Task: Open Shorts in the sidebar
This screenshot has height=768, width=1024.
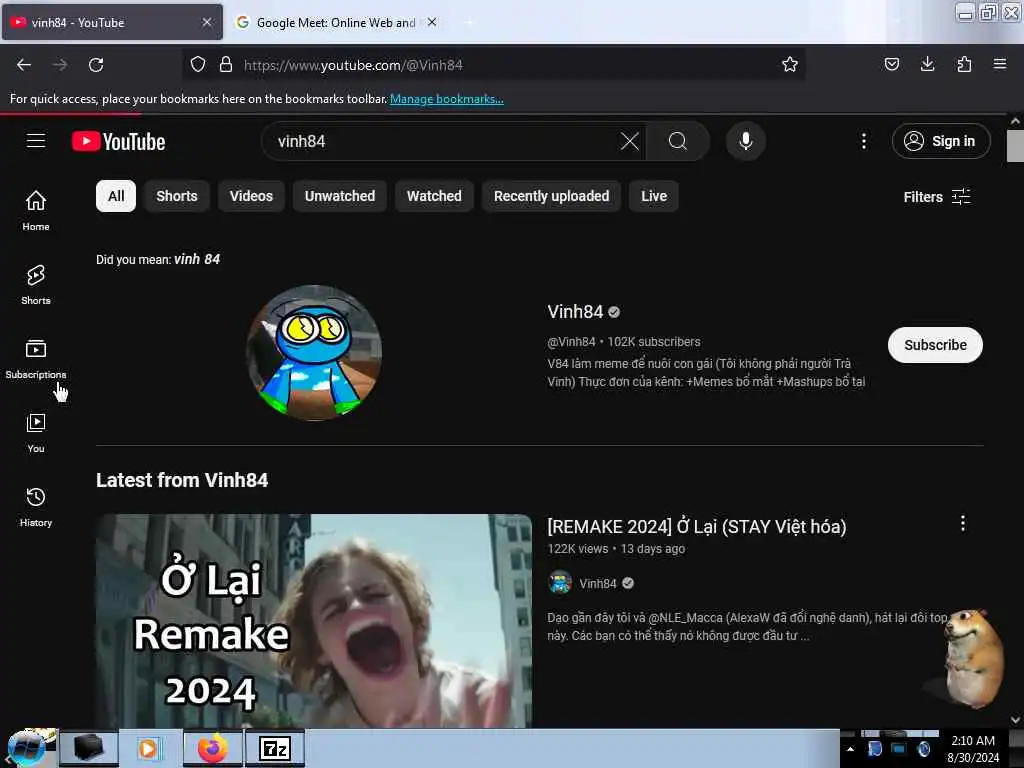Action: pyautogui.click(x=36, y=285)
